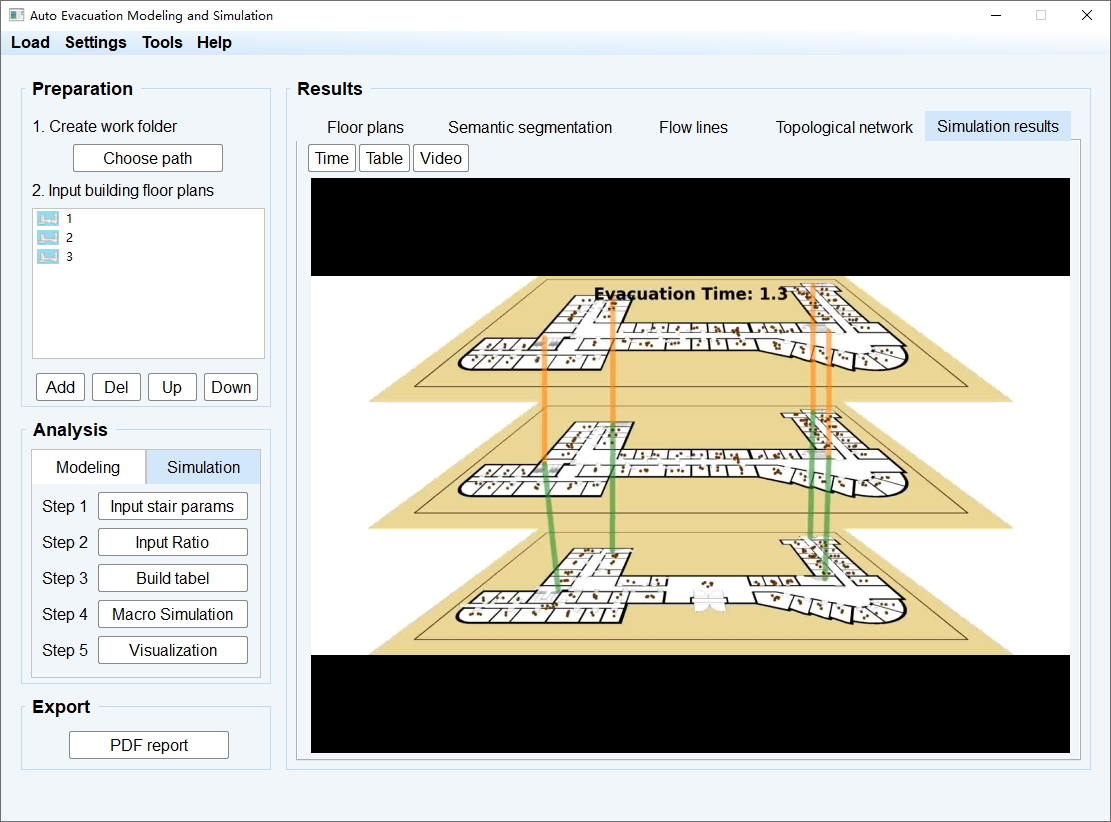Click the Build tabel button

(x=173, y=578)
